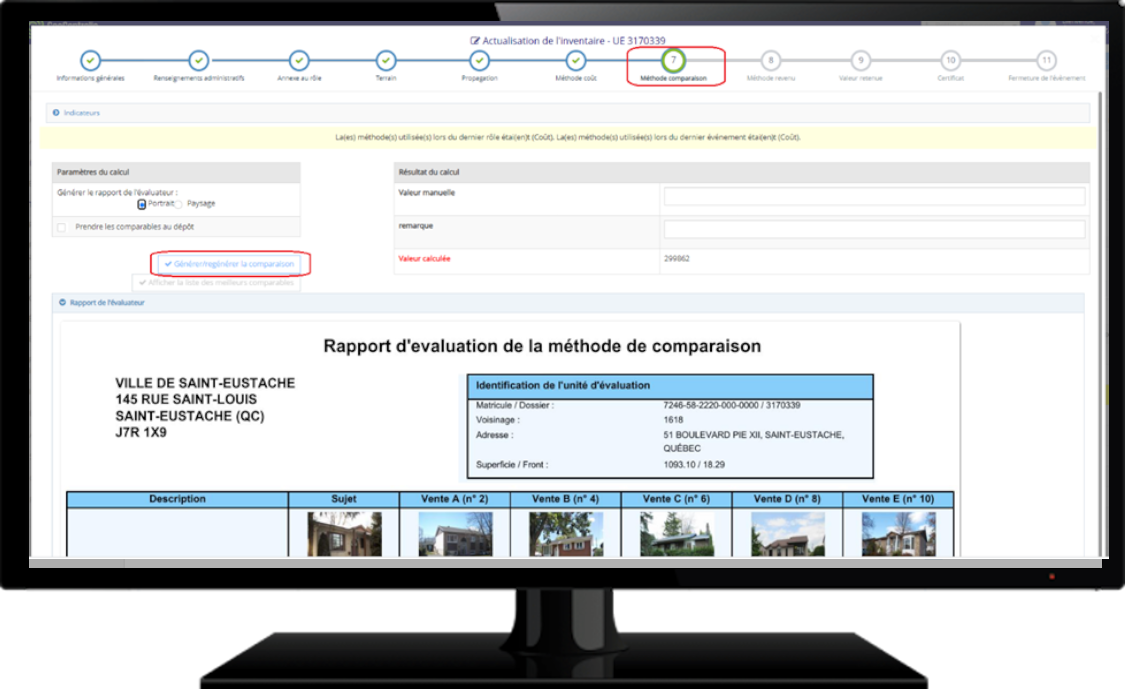Select the Portrait report orientation

(142, 205)
